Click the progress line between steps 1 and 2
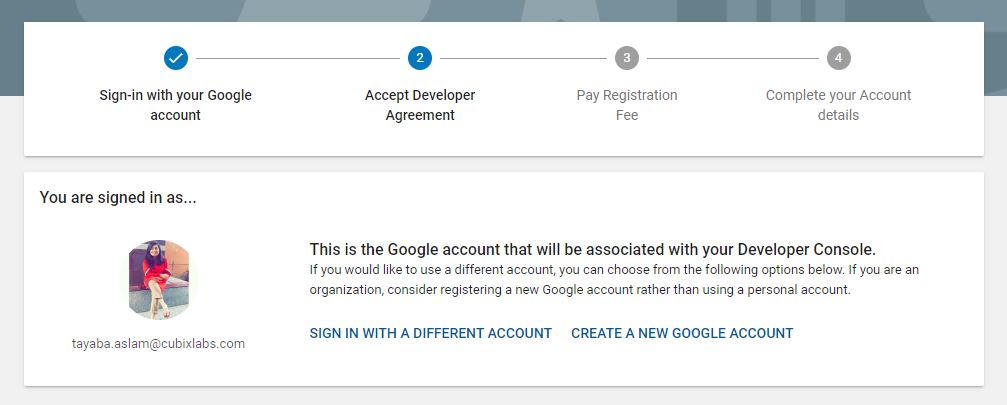 pyautogui.click(x=298, y=58)
